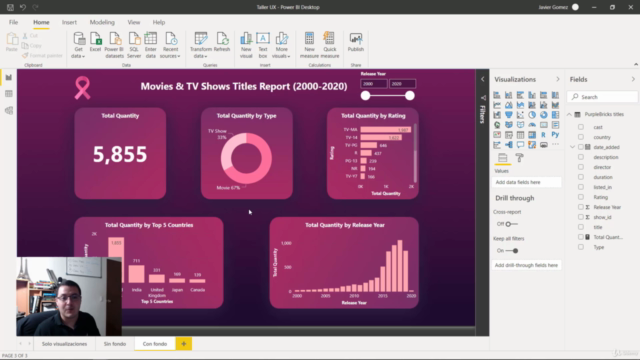This screenshot has height=360, width=640.
Task: Collapse the Fields pane chevron
Action: point(633,79)
